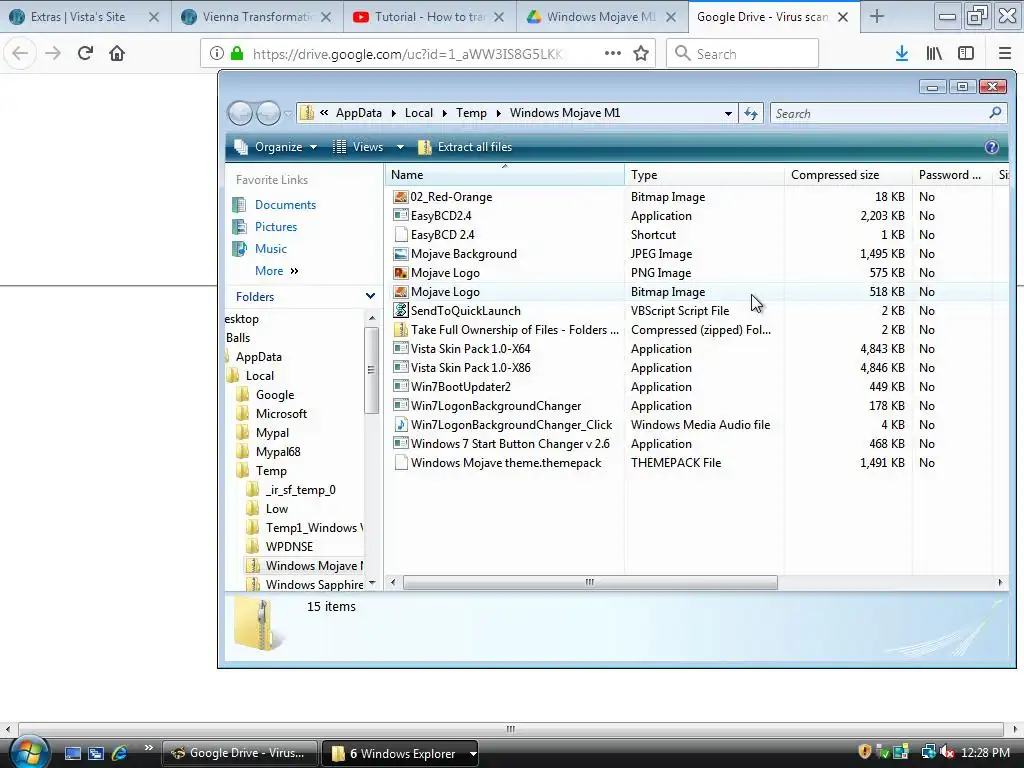
Task: Click the Explorer forward navigation button
Action: 268,114
